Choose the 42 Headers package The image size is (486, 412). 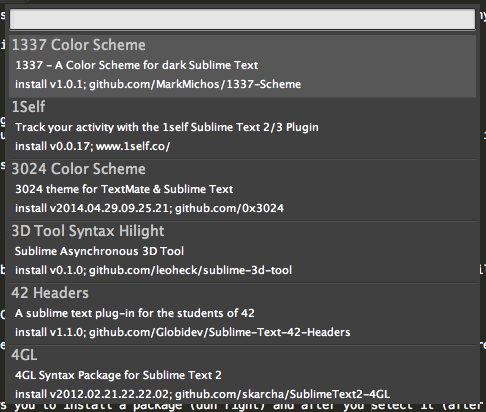pyautogui.click(x=242, y=314)
